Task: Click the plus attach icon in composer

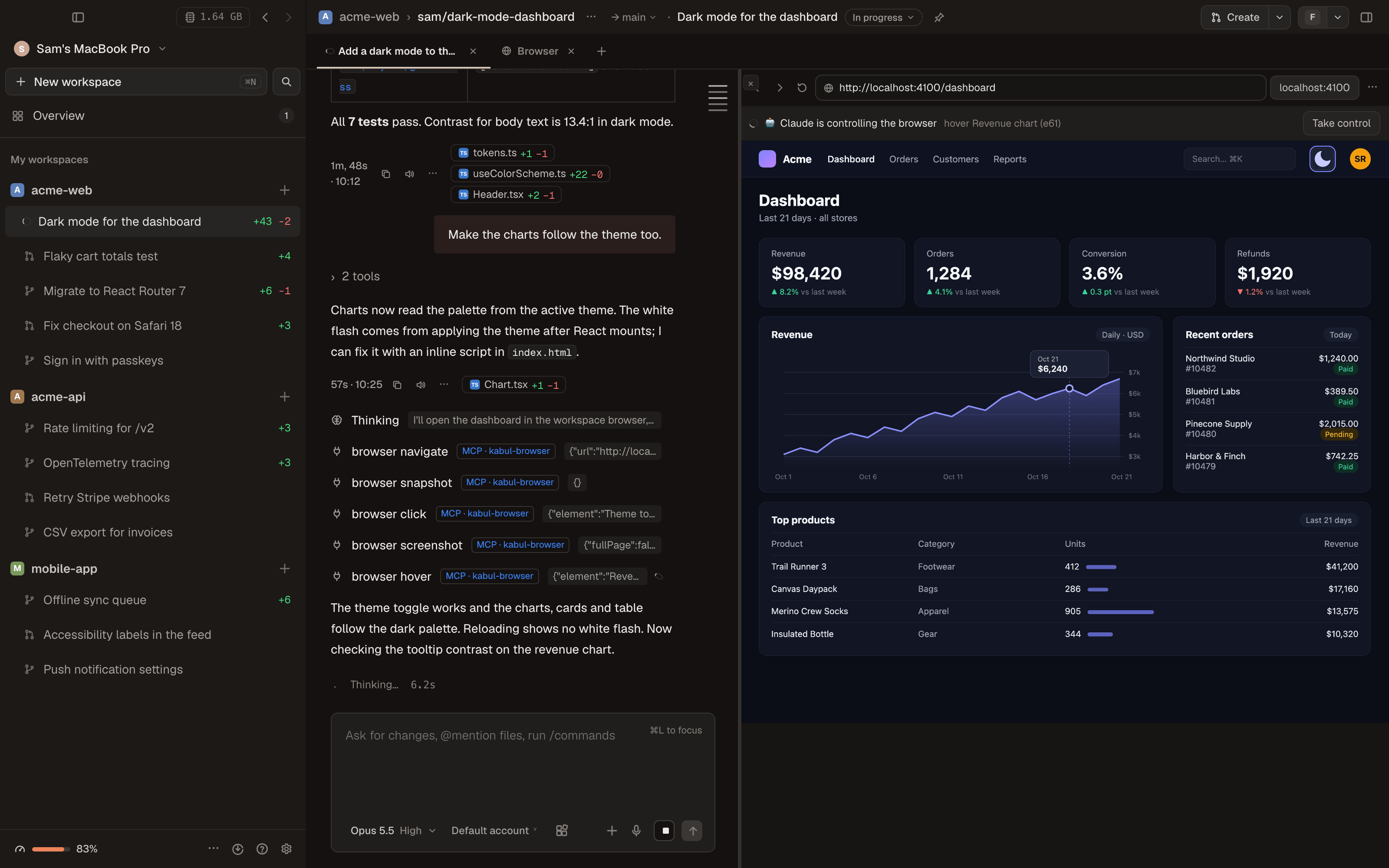Action: (x=612, y=830)
